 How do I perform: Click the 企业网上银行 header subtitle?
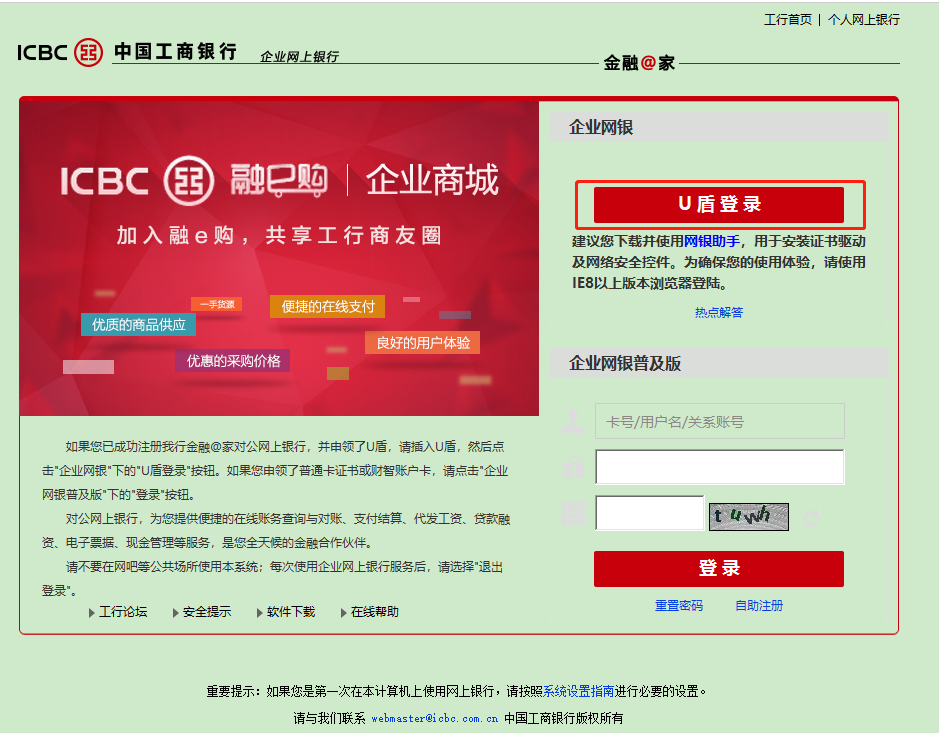click(299, 56)
